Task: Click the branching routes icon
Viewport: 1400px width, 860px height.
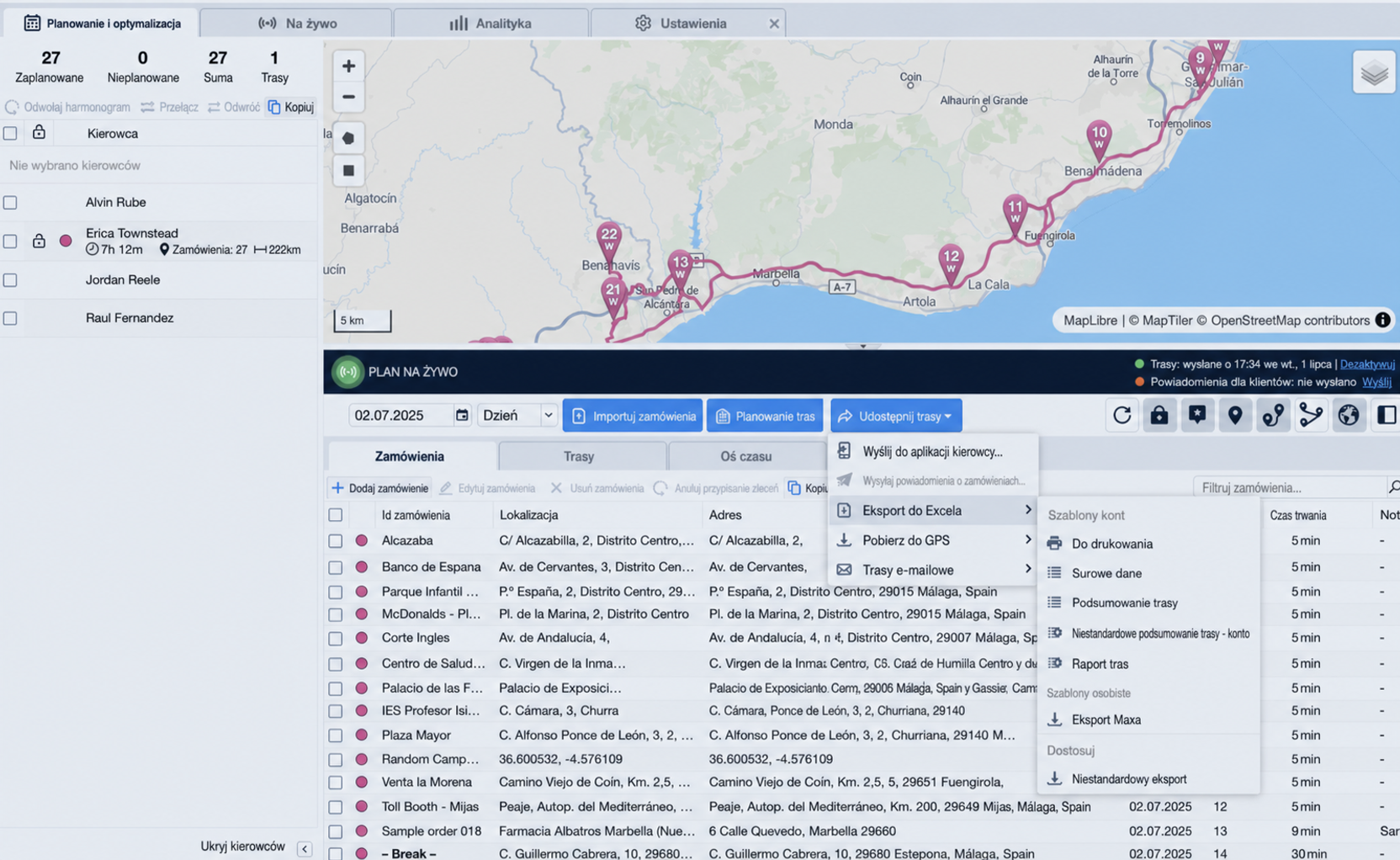Action: click(1311, 416)
